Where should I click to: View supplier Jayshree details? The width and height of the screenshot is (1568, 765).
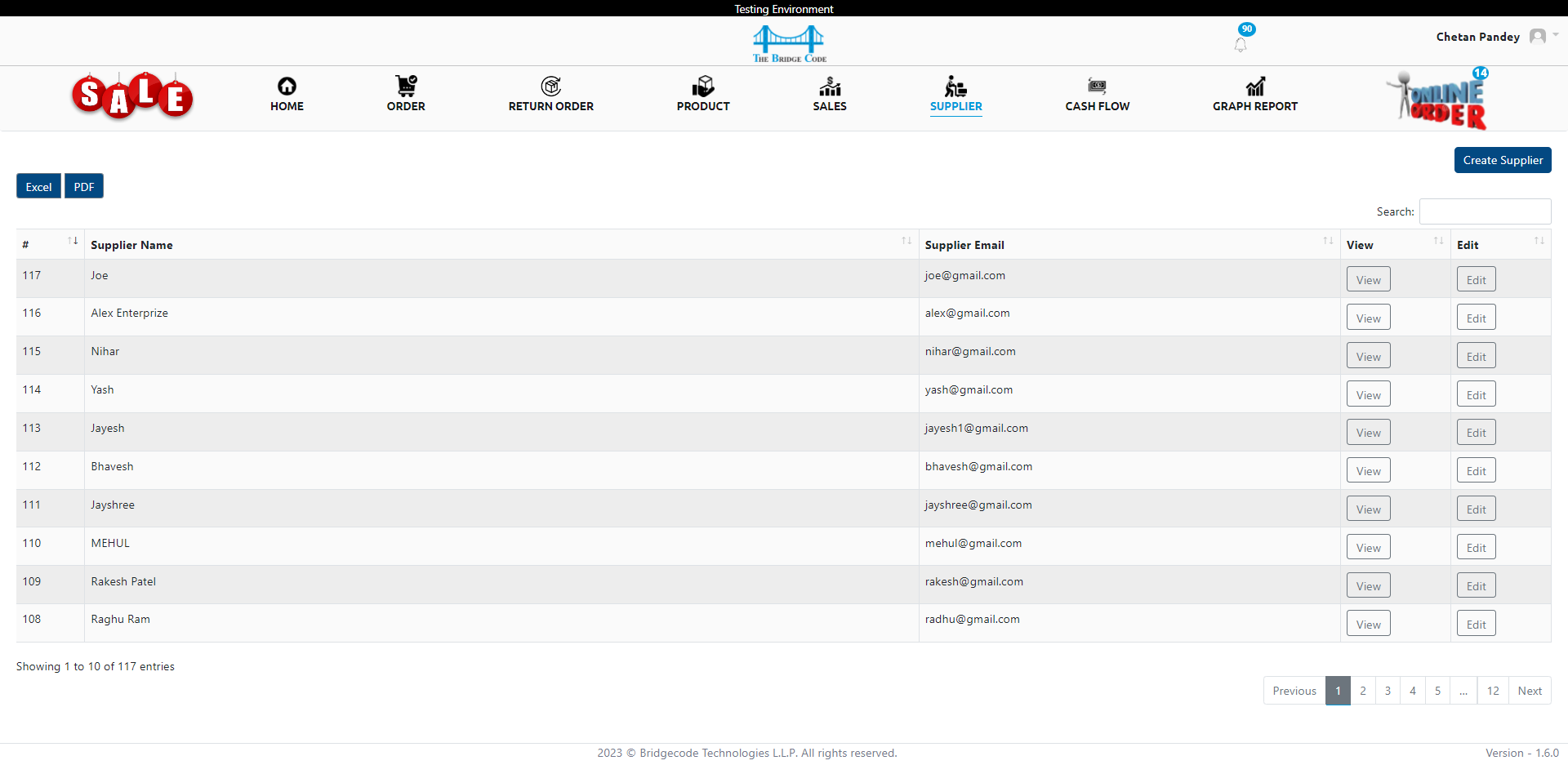(x=1369, y=509)
